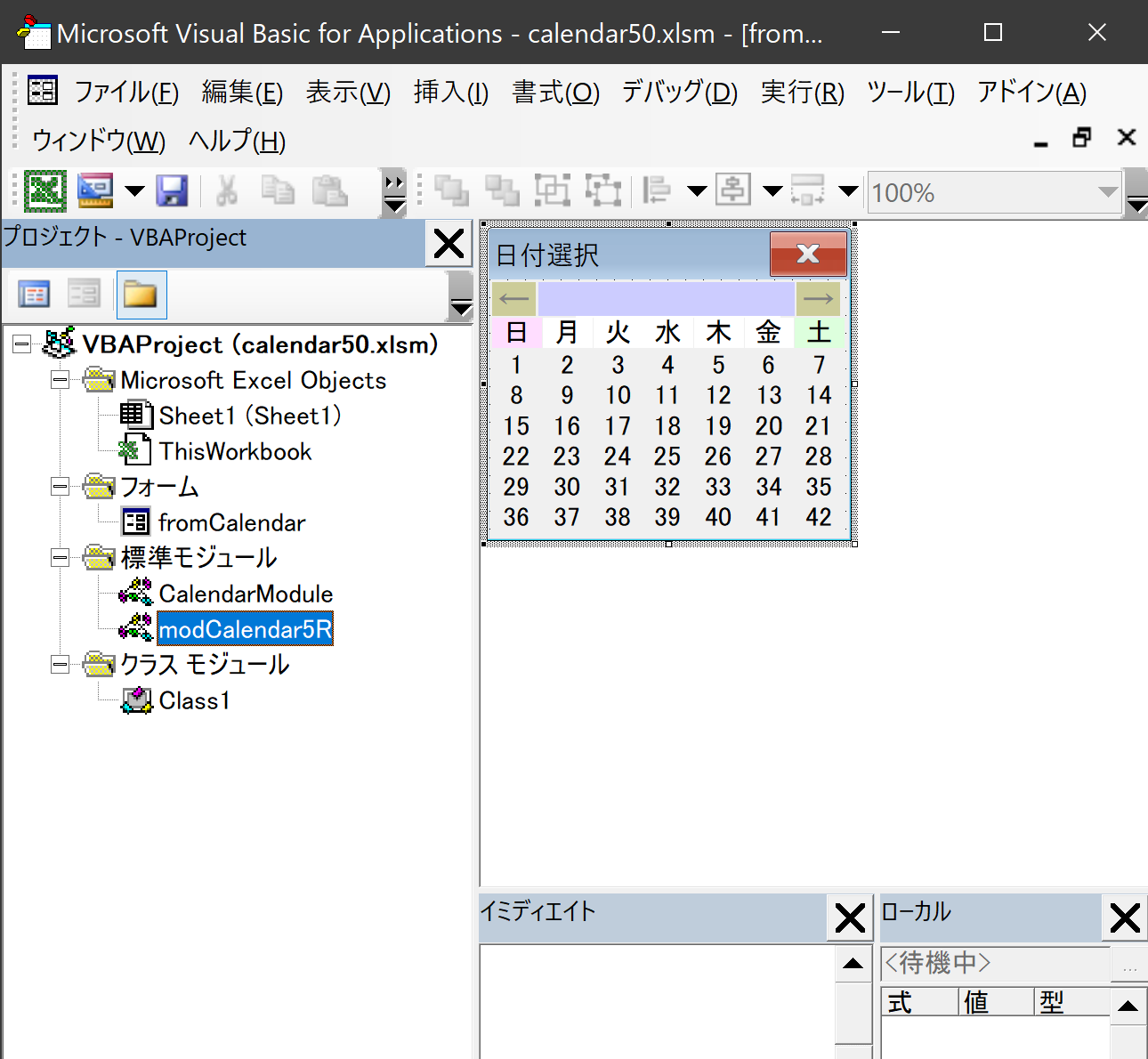Click the View Code icon in Project Explorer

point(33,294)
